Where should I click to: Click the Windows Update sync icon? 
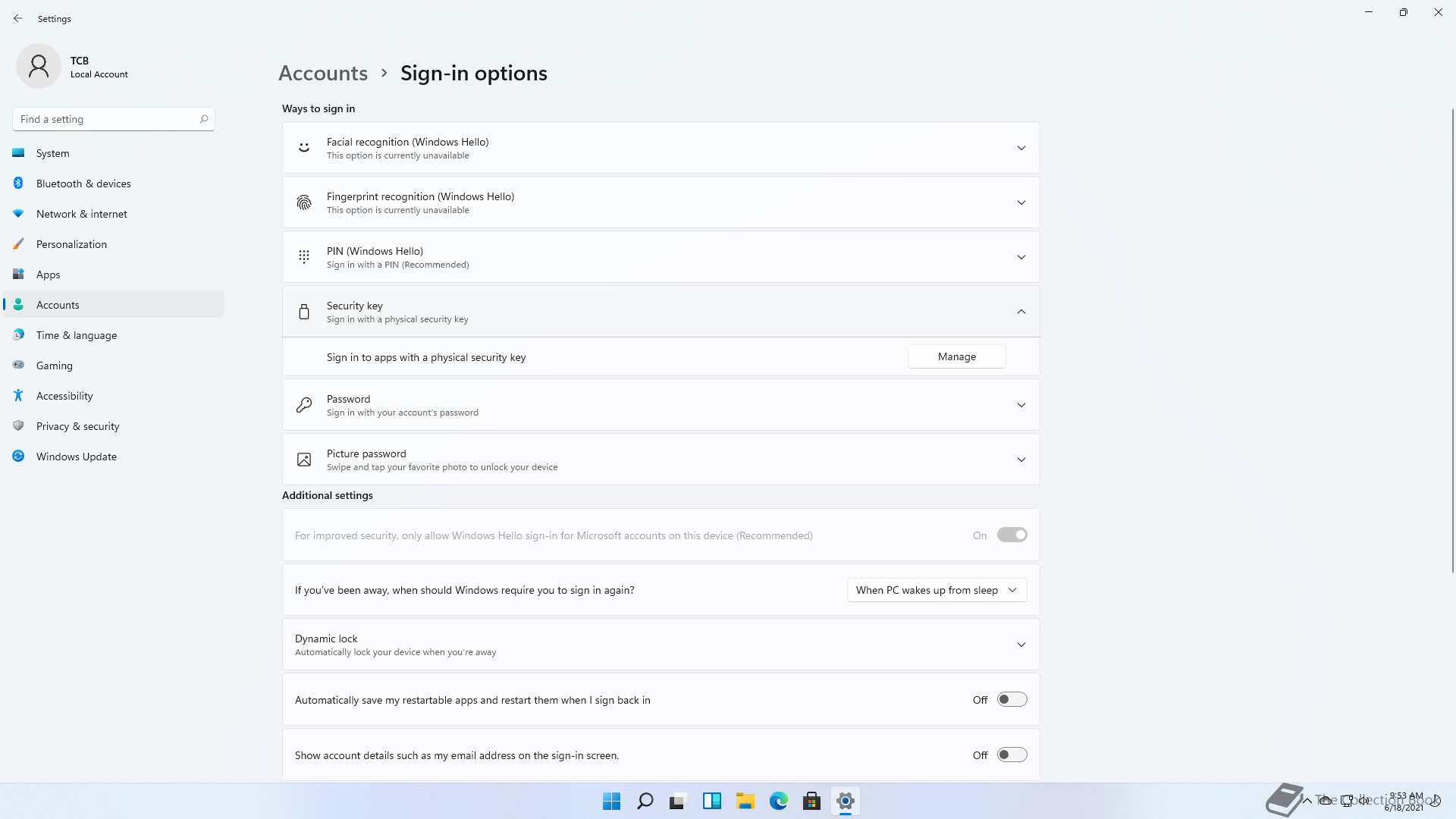(x=18, y=457)
